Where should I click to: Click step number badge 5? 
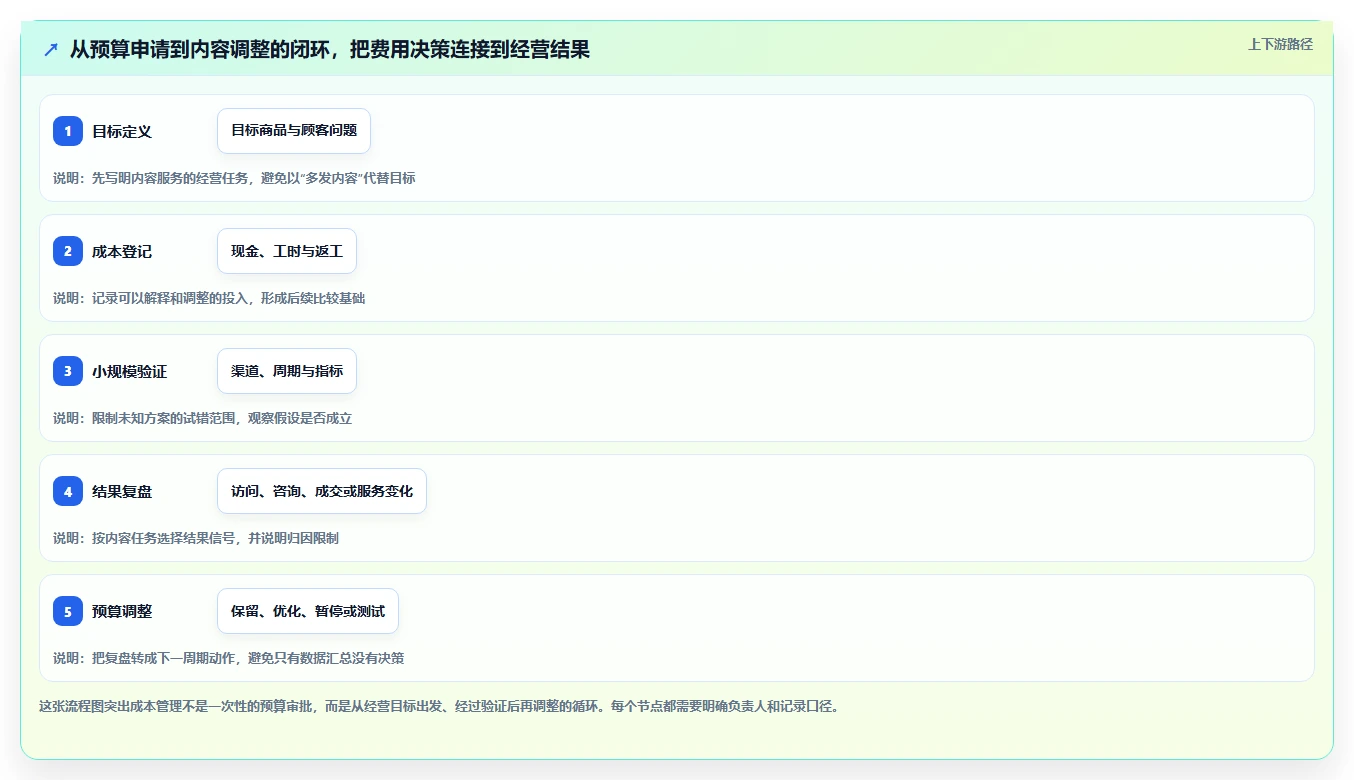pyautogui.click(x=68, y=611)
